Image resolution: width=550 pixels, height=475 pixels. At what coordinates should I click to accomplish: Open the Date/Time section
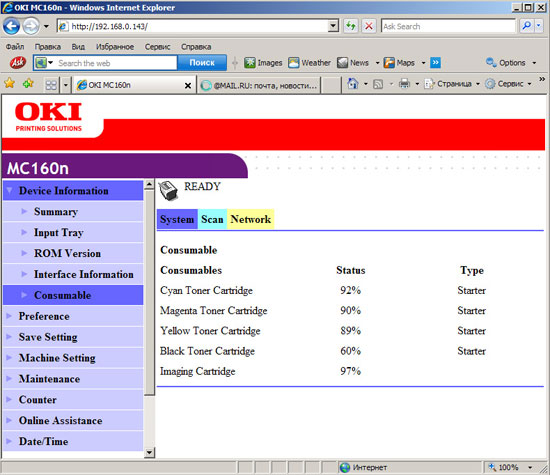point(73,441)
